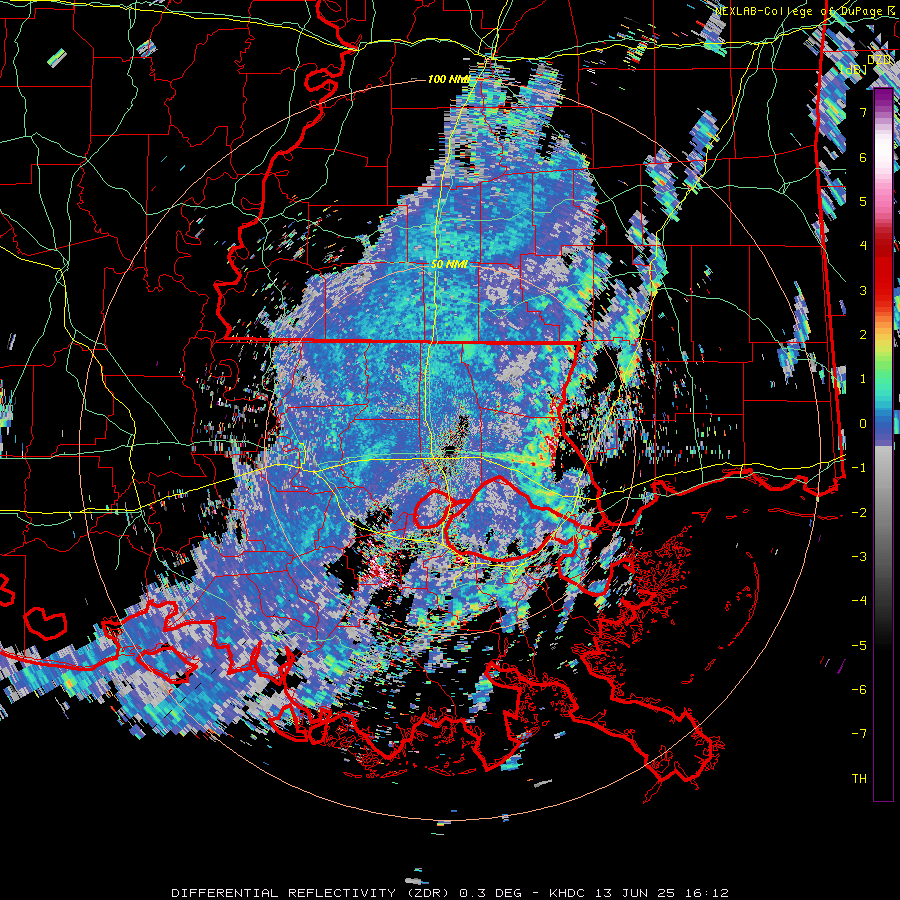
Task: Click the [dB] unit label above the scale
Action: click(x=852, y=70)
